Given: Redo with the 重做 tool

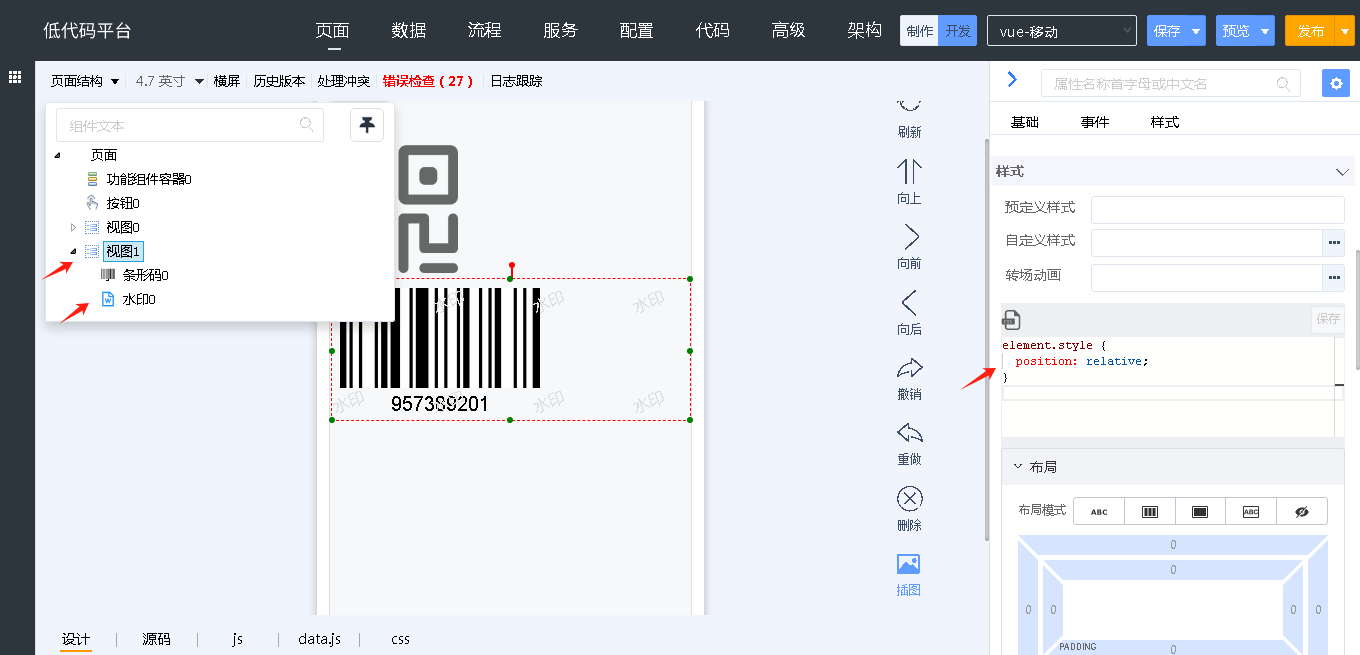Looking at the screenshot, I should click(x=909, y=443).
